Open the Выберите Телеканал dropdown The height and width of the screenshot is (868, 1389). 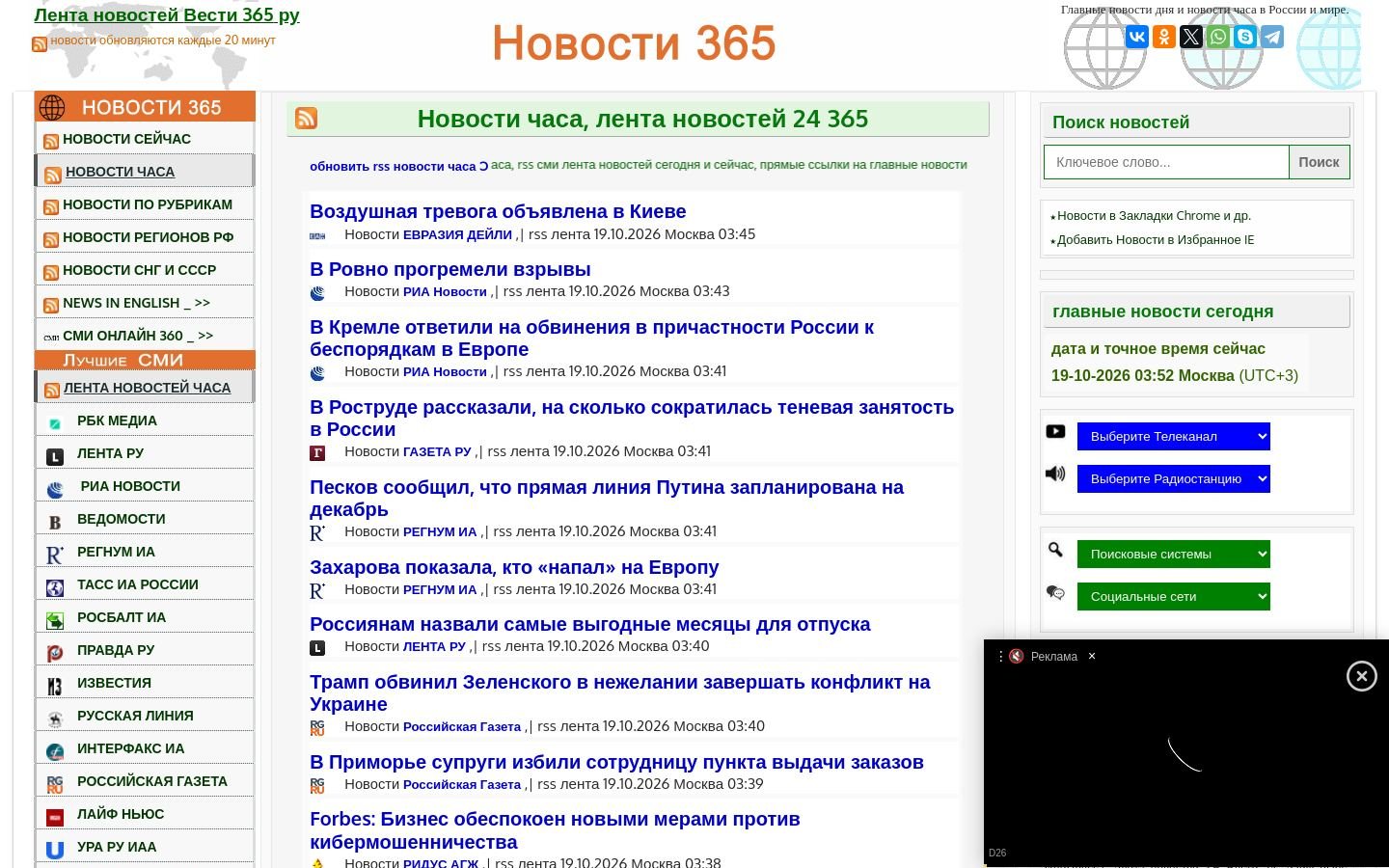pyautogui.click(x=1173, y=436)
